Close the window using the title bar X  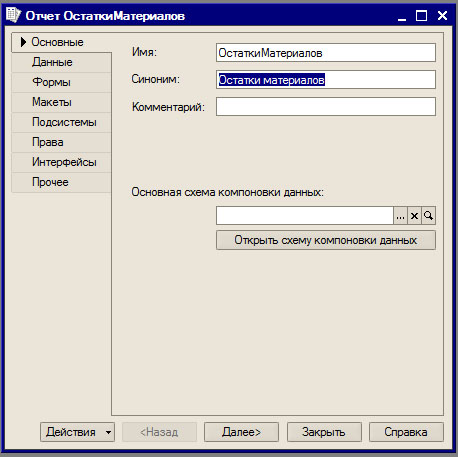pyautogui.click(x=442, y=16)
